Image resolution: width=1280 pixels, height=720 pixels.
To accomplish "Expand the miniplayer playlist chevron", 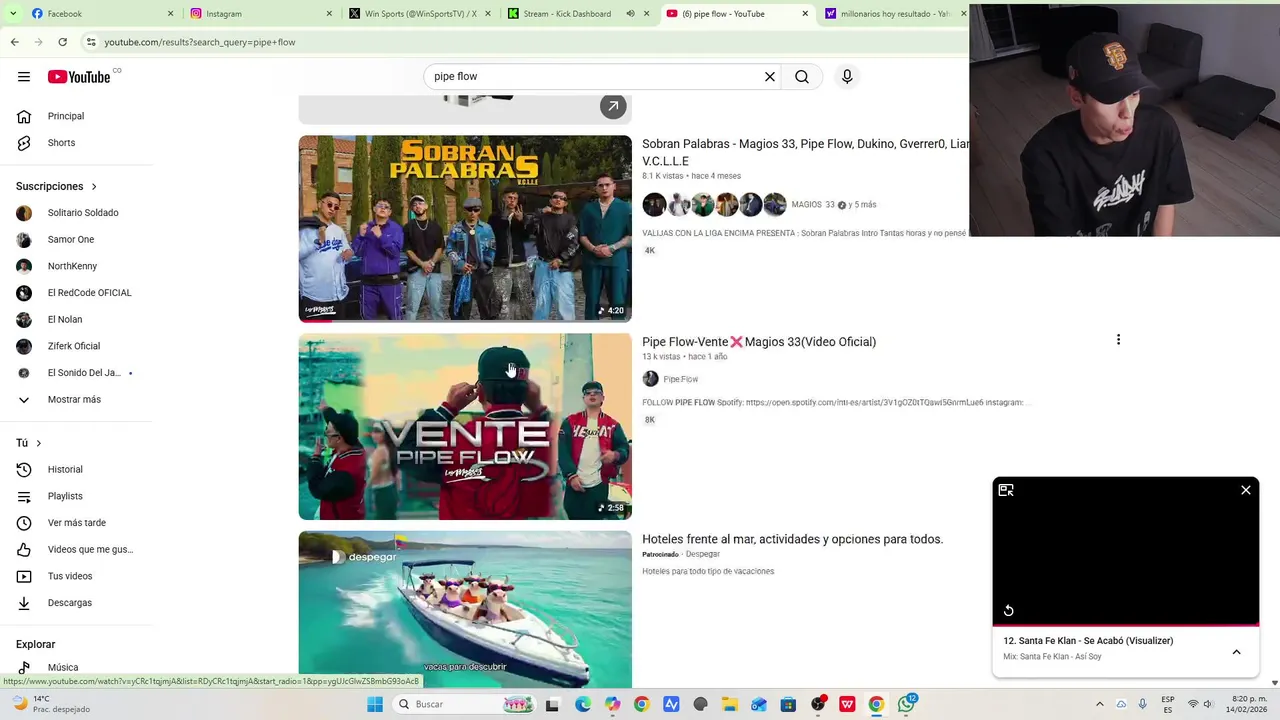I will [1236, 652].
